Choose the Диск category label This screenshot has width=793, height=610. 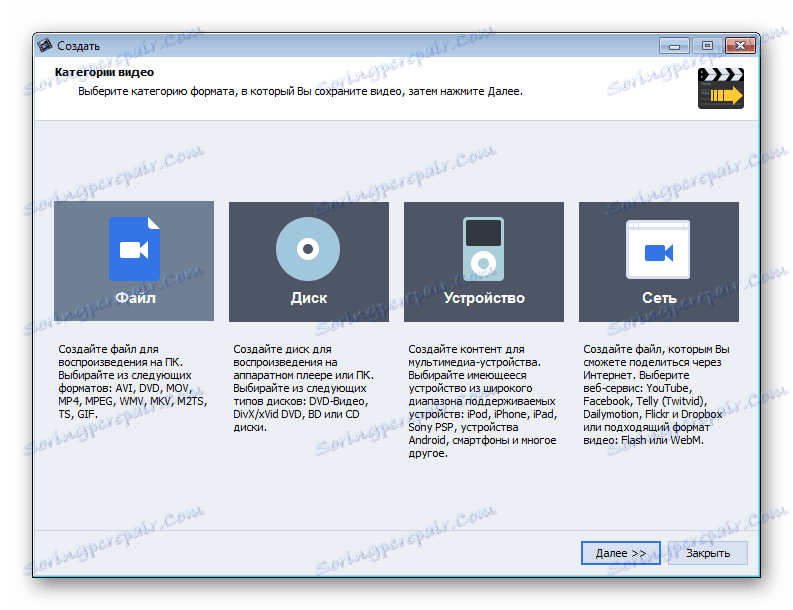pos(309,297)
